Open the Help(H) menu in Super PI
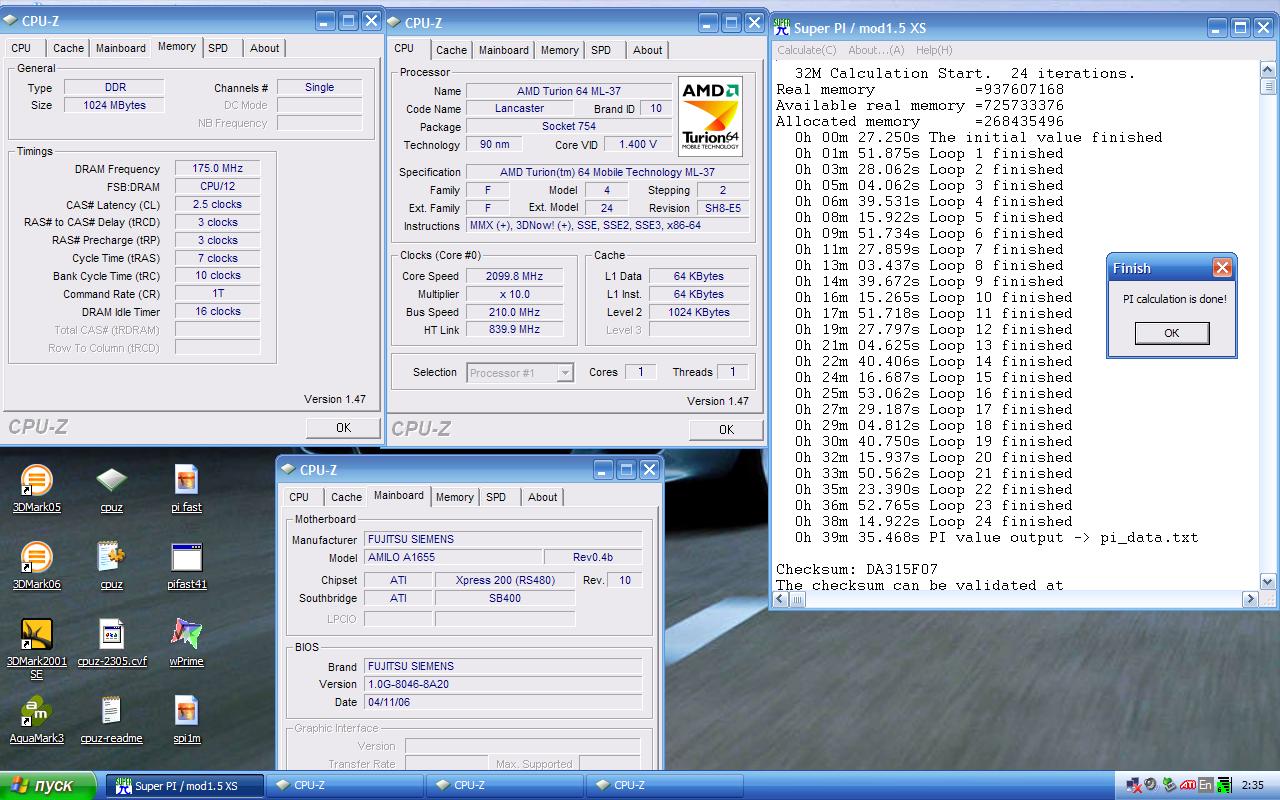The height and width of the screenshot is (800, 1280). [934, 50]
